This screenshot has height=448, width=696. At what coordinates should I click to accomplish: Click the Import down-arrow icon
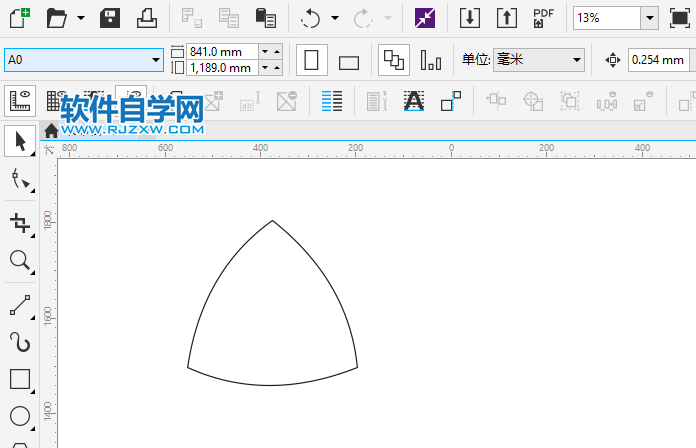[x=470, y=18]
